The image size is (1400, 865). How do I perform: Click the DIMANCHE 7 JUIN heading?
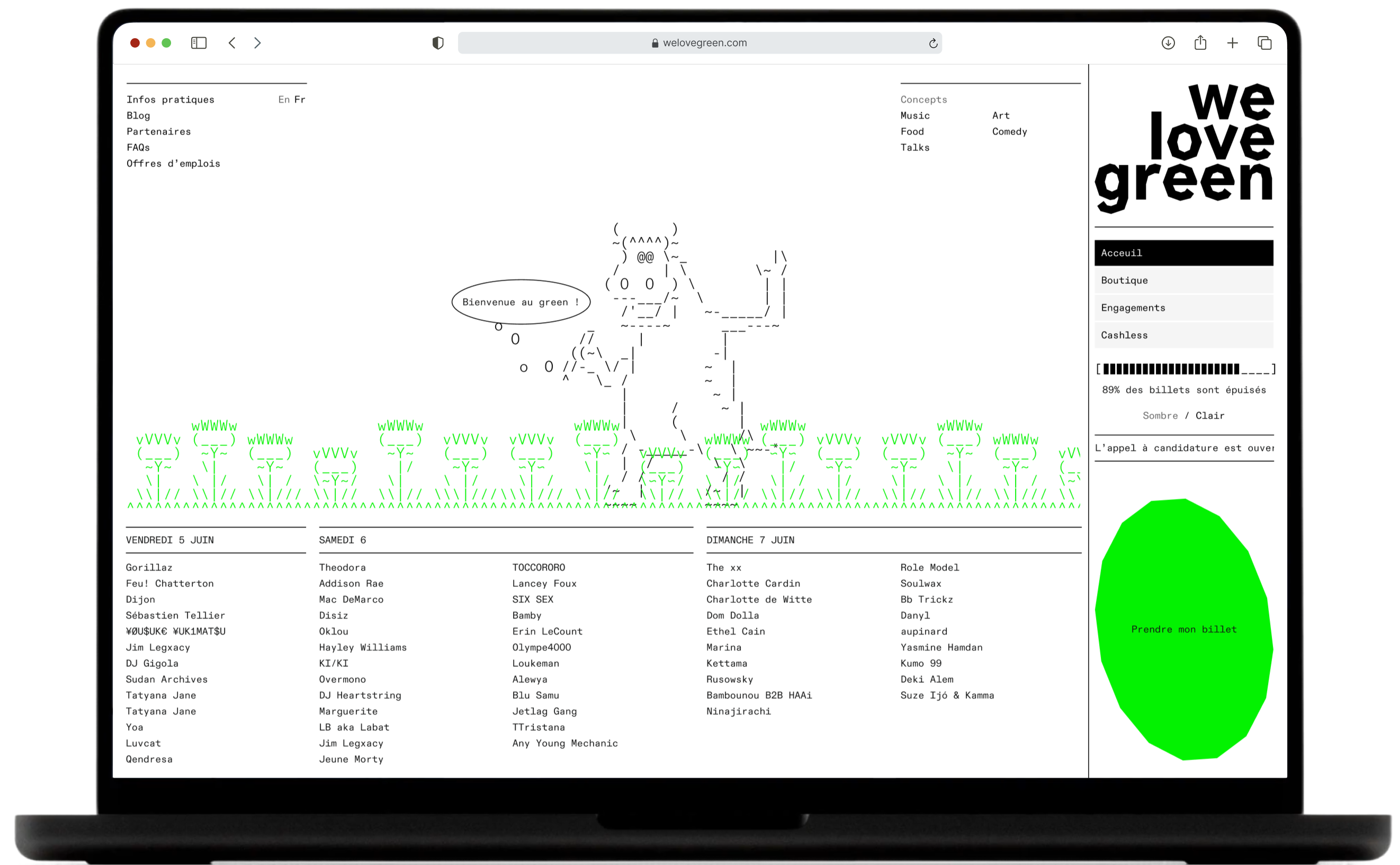[750, 540]
